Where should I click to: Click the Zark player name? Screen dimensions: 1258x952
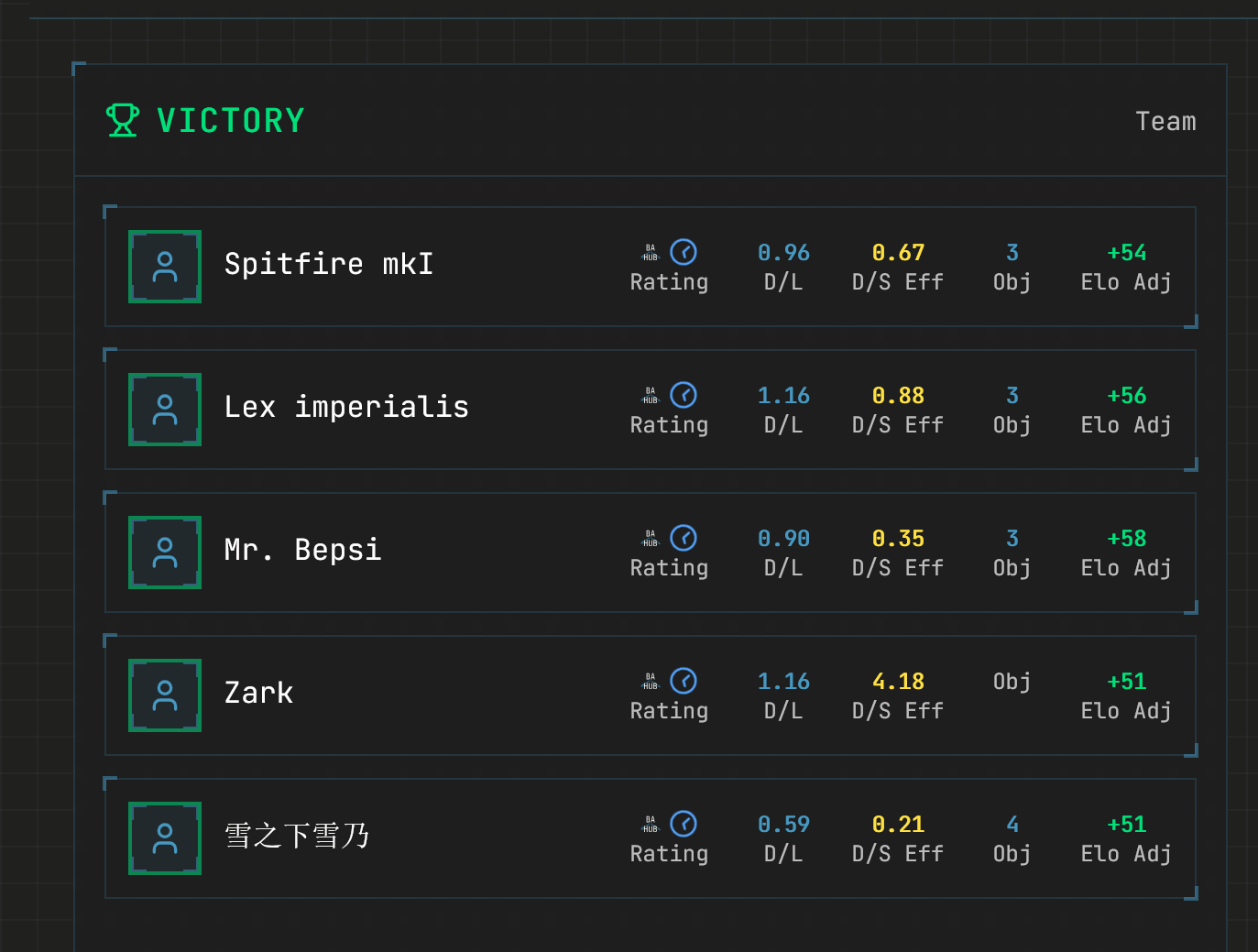click(x=258, y=694)
